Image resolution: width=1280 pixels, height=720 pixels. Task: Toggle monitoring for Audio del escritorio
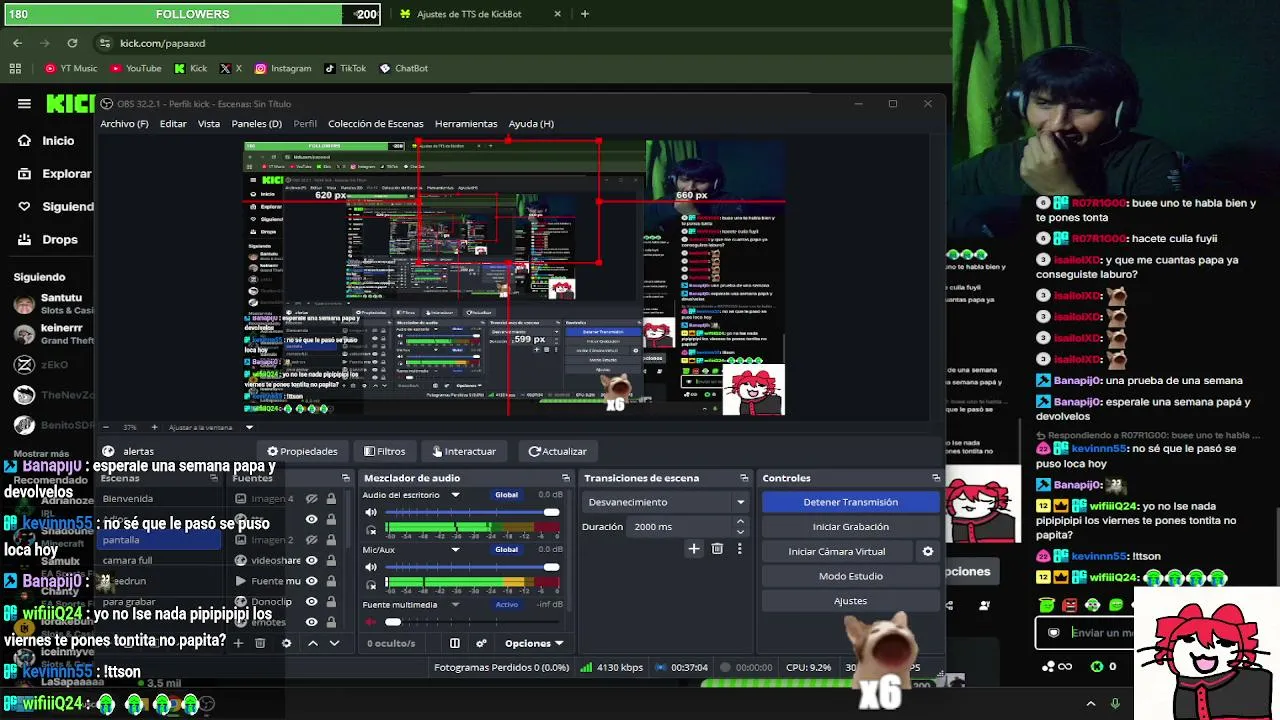[x=371, y=529]
